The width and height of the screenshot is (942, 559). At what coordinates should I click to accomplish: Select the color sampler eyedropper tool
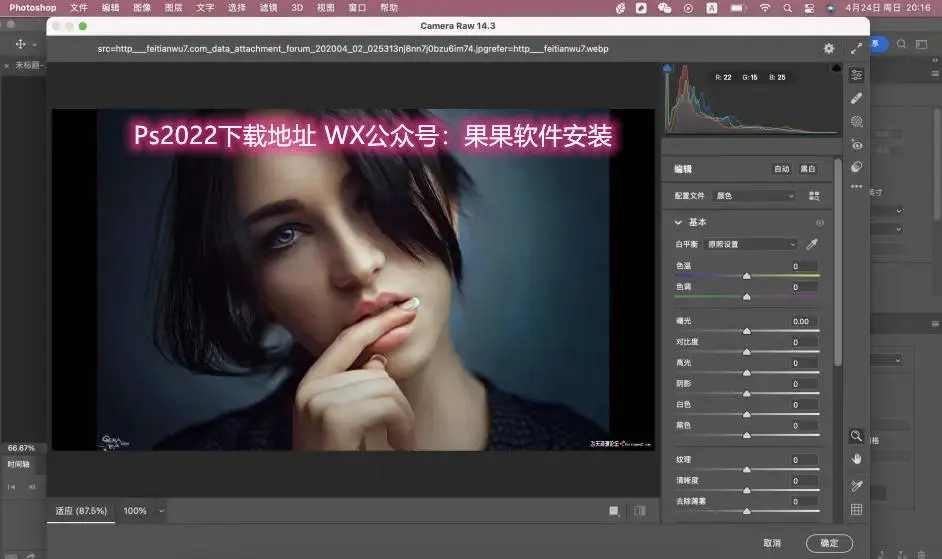(857, 486)
